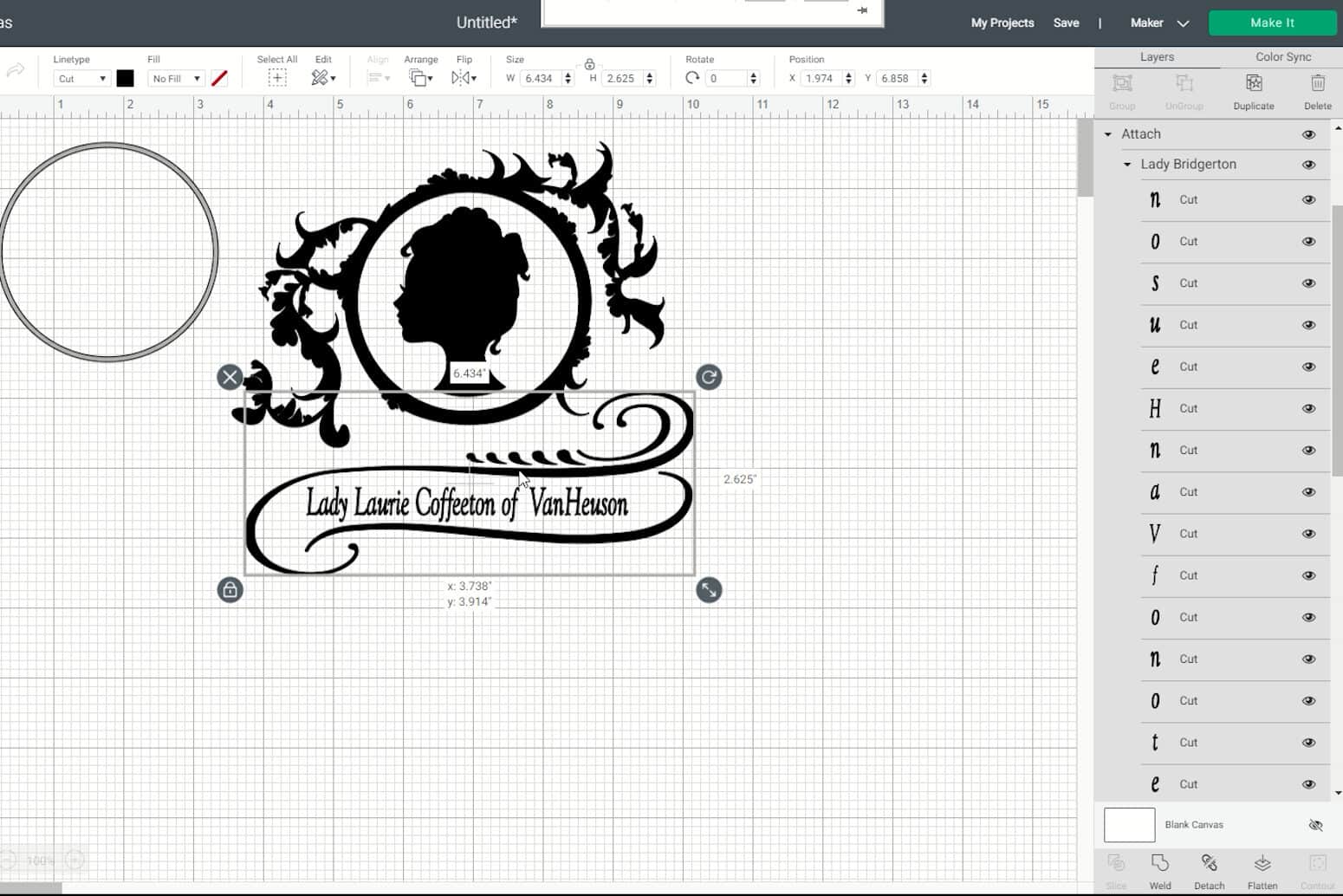The height and width of the screenshot is (896, 1343).
Task: Show the Blank Canvas layer
Action: 1315,825
